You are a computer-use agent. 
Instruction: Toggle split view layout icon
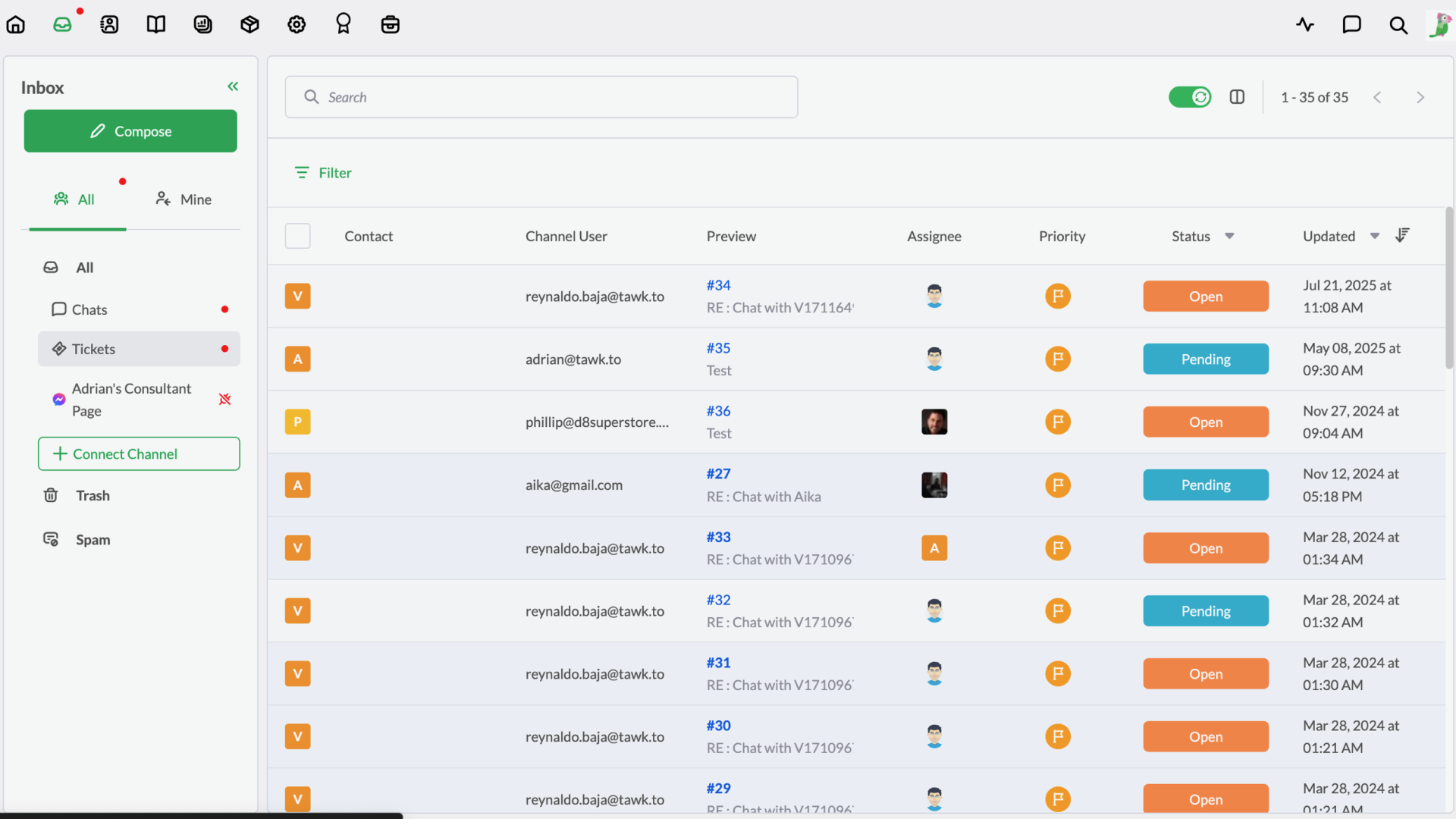(x=1237, y=97)
